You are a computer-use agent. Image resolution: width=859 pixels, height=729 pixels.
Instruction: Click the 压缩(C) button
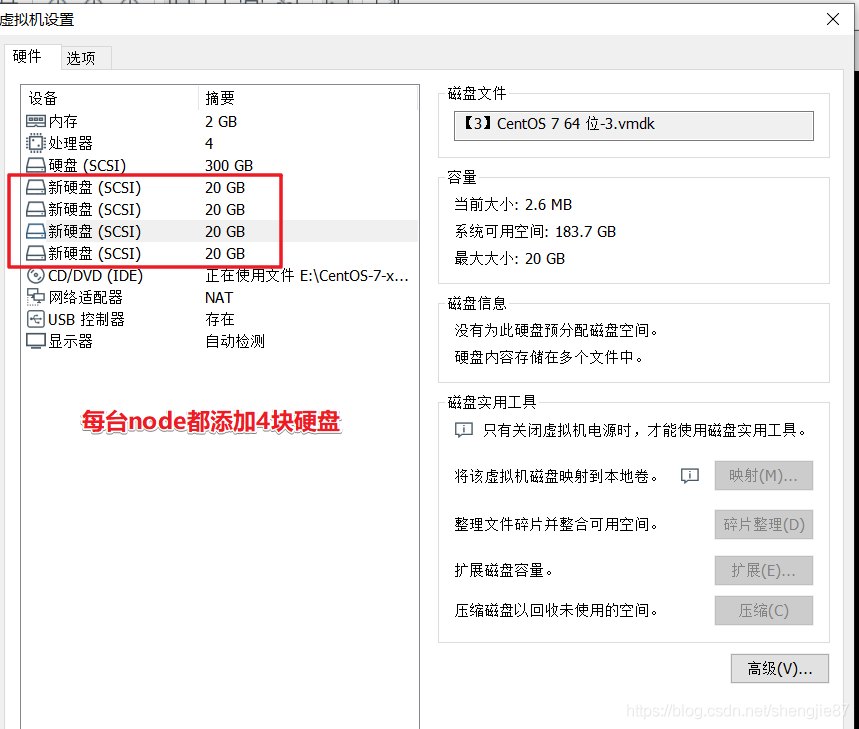click(x=763, y=610)
